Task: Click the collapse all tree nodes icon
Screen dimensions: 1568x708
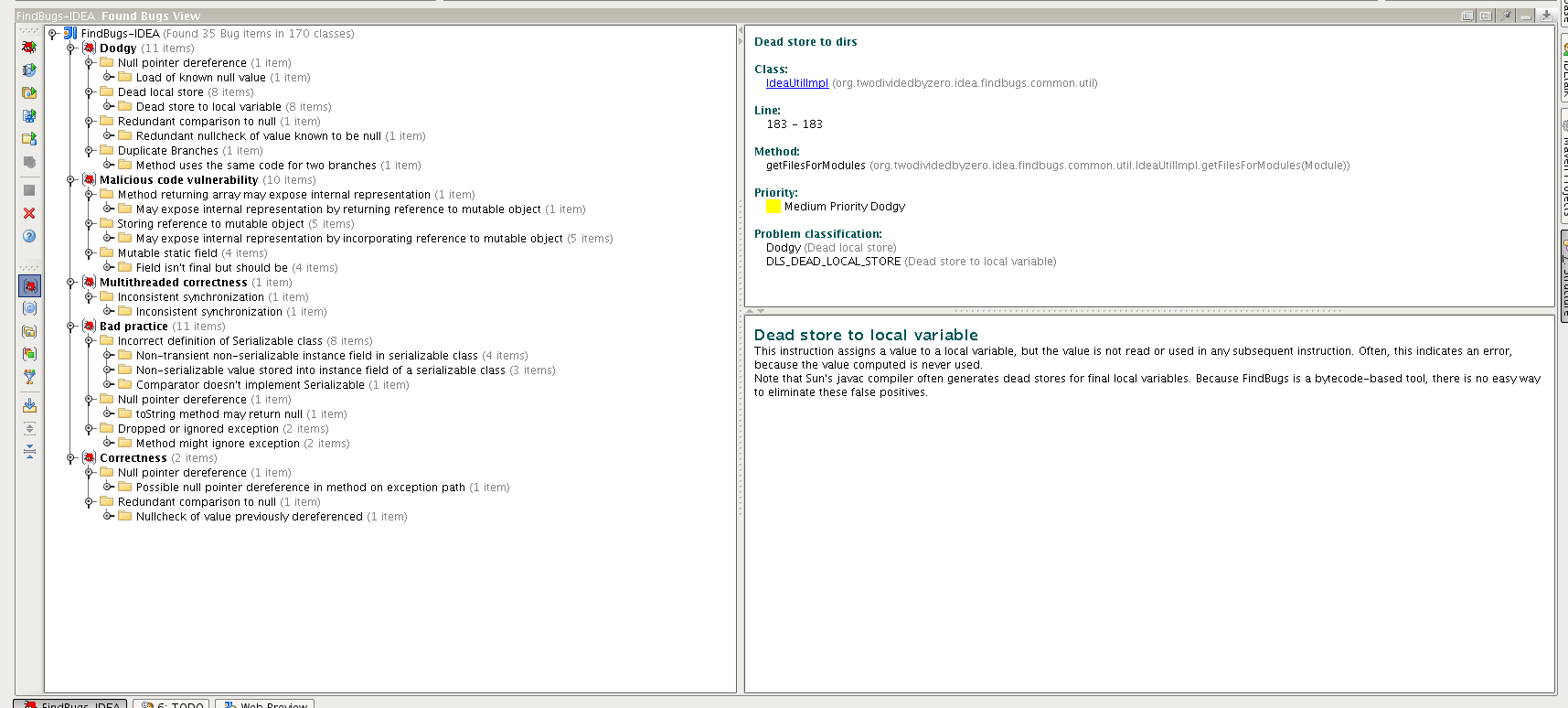Action: tap(29, 451)
